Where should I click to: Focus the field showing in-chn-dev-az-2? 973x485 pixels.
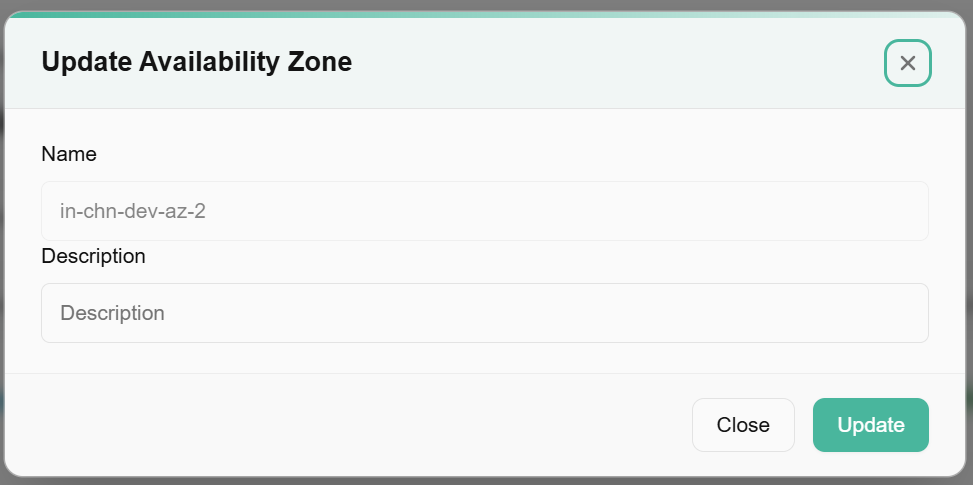485,211
